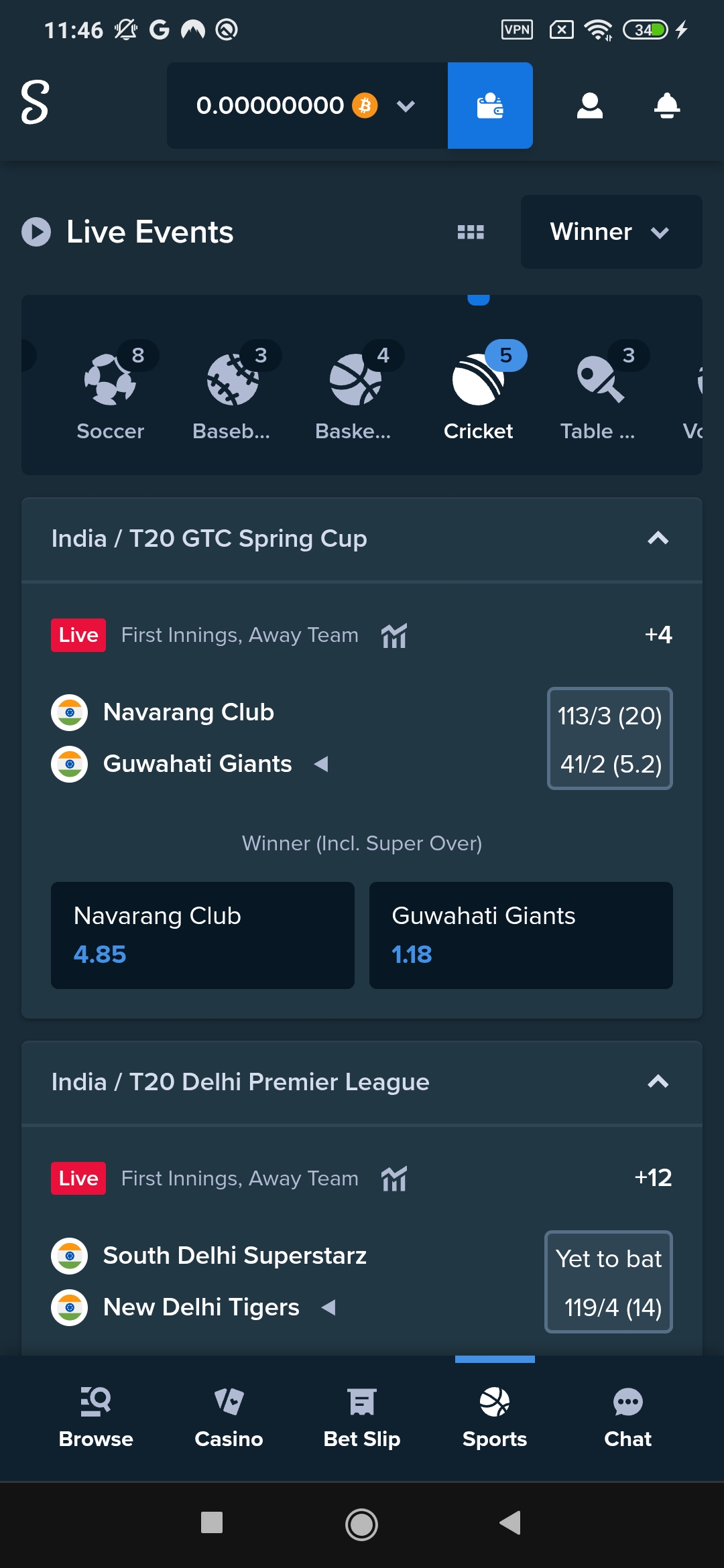Open the Winner market dropdown

pos(611,232)
